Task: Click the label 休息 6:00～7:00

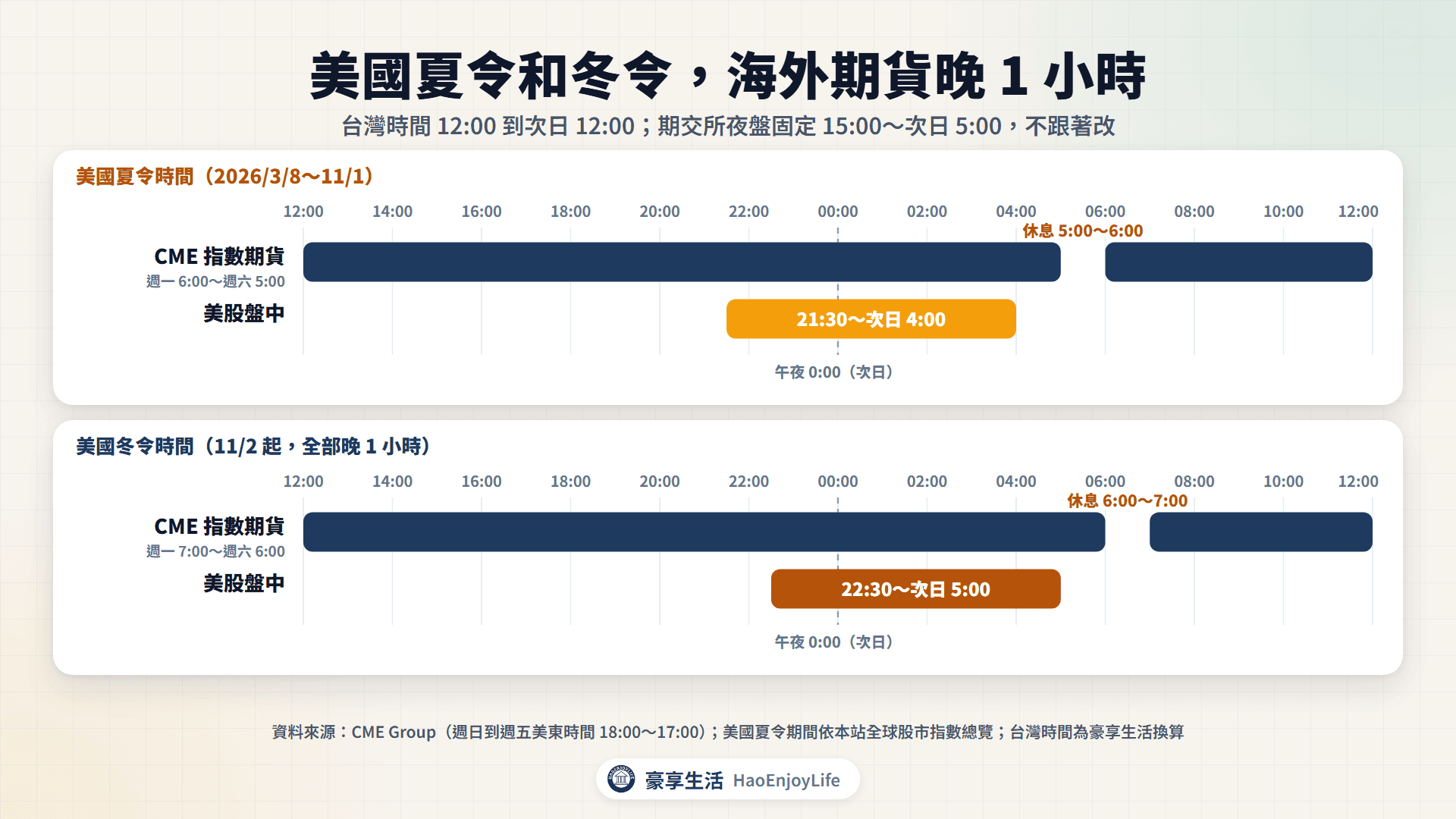Action: [x=1128, y=500]
